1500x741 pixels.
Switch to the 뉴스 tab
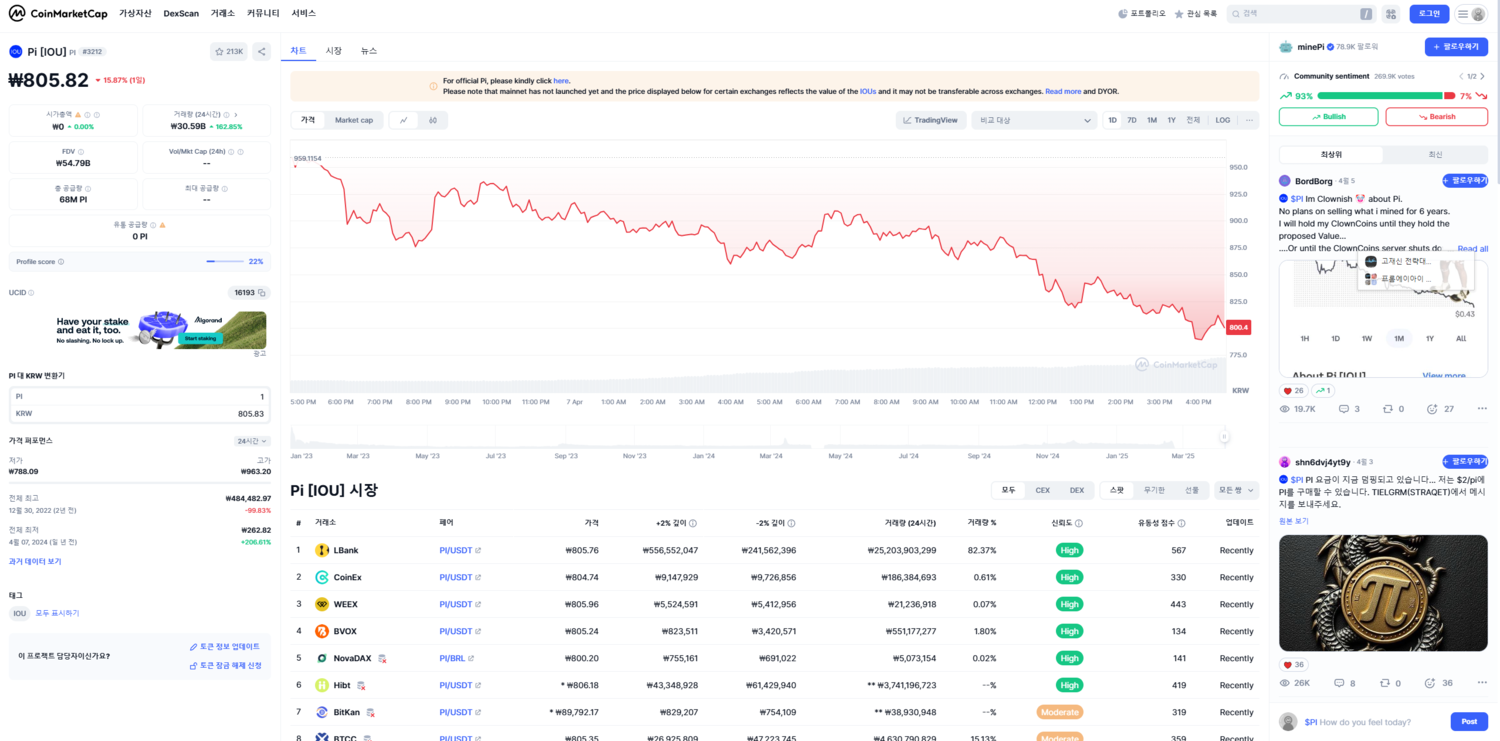[x=369, y=51]
